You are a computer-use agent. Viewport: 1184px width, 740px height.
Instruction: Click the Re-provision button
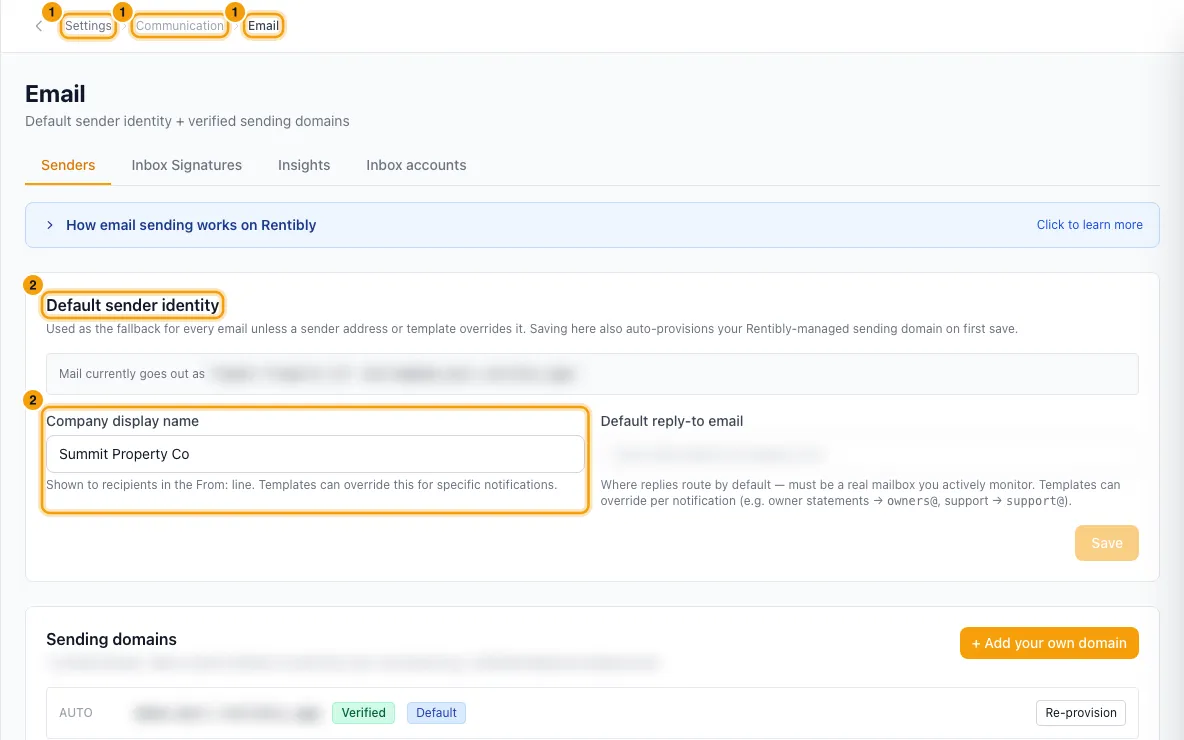click(1081, 713)
